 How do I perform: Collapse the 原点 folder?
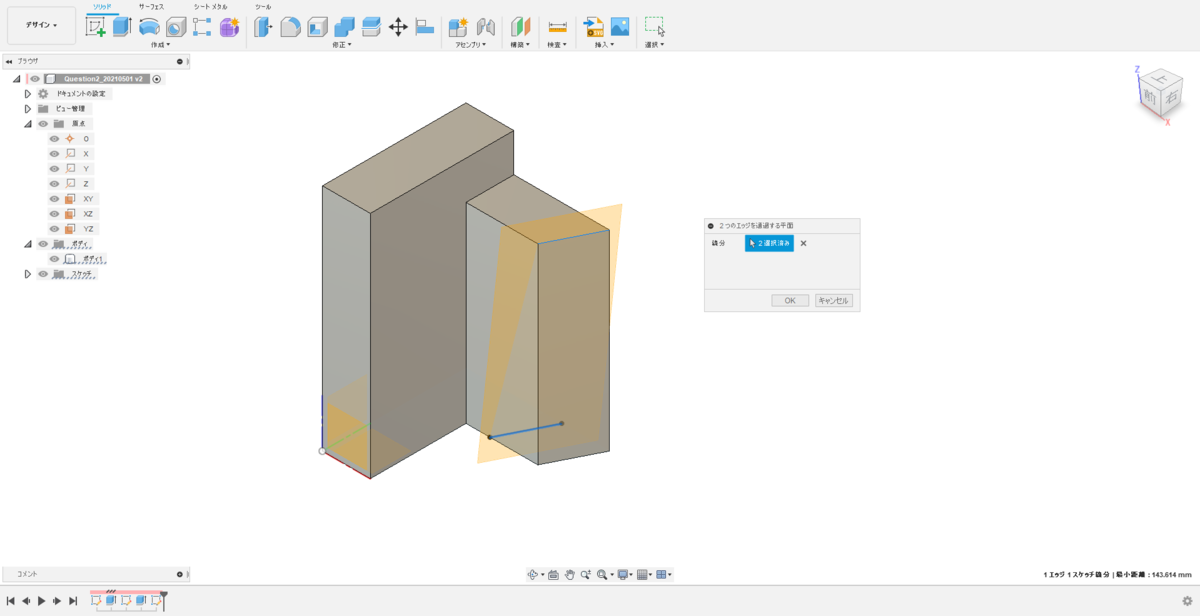[x=28, y=124]
